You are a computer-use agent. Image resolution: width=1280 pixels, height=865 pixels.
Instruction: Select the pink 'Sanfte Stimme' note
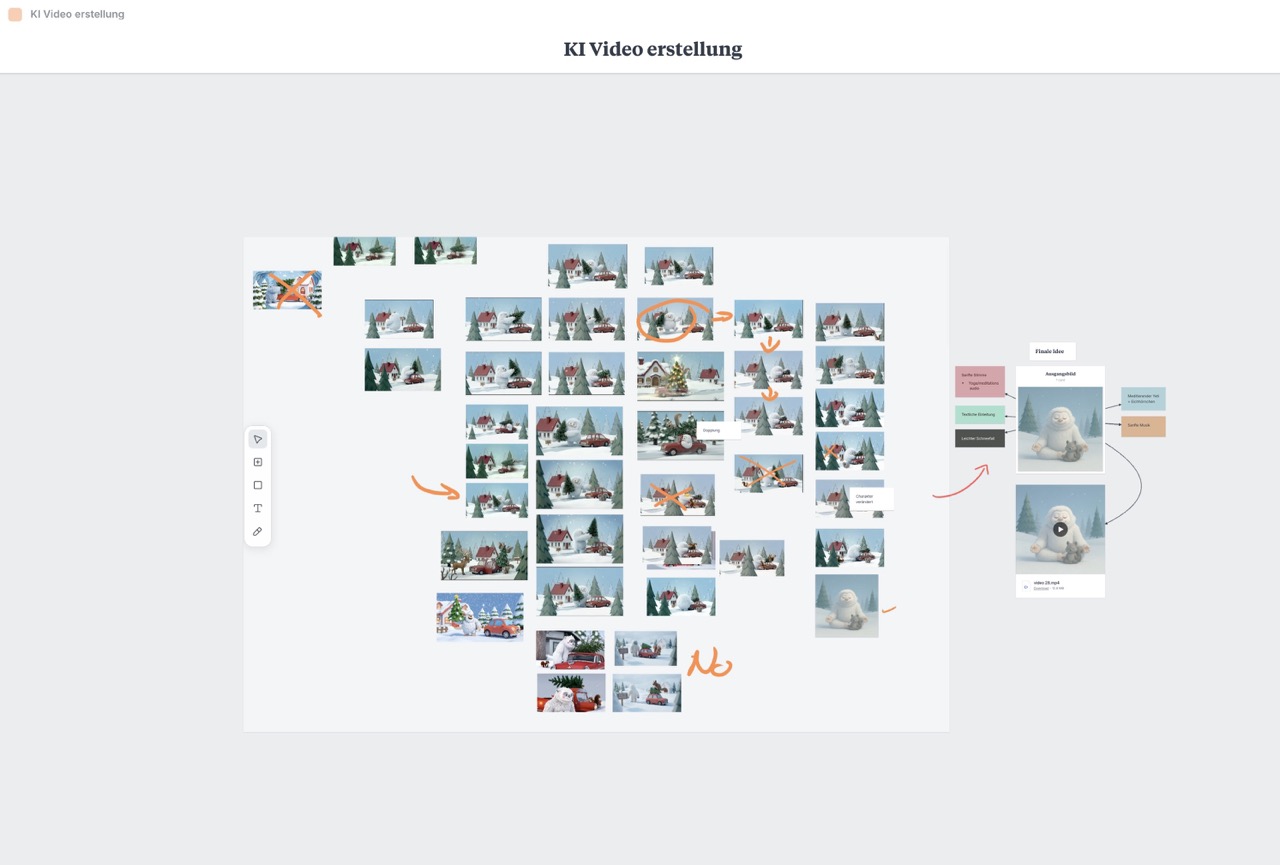click(979, 381)
